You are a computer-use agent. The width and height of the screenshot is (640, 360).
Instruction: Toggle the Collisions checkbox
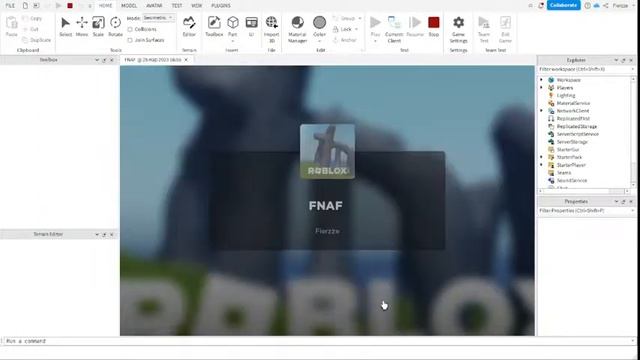tap(130, 29)
